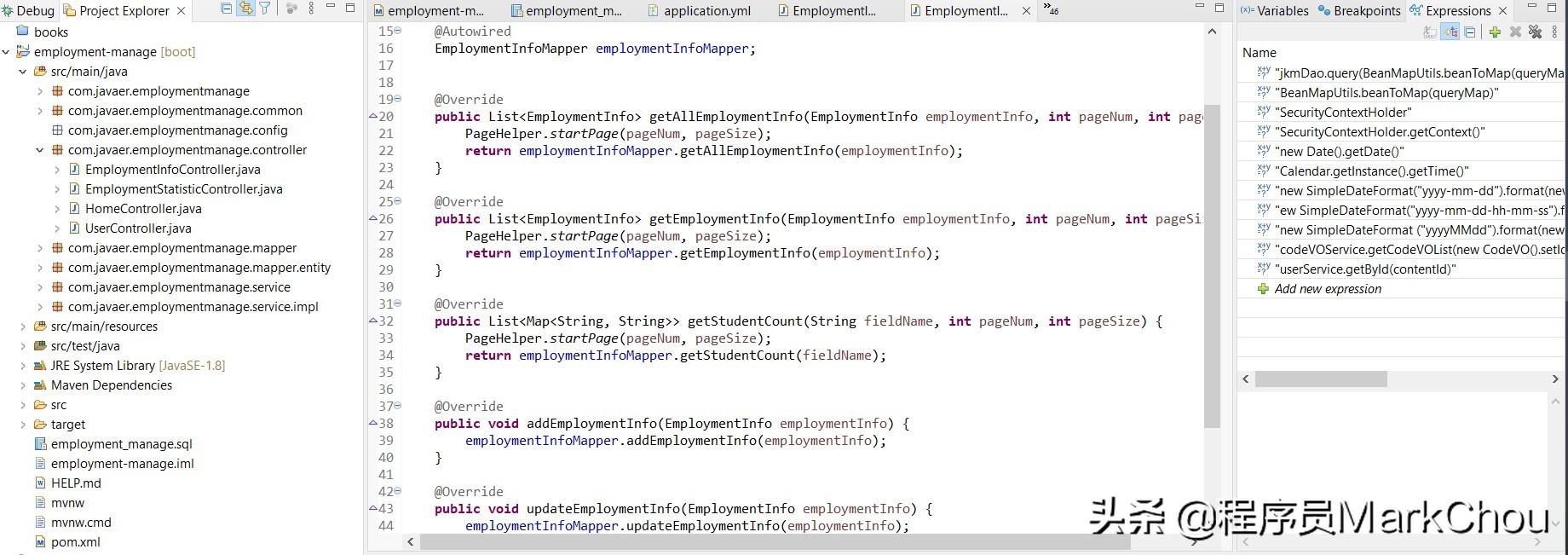
Task: Collapse the controller package node
Action: click(40, 150)
